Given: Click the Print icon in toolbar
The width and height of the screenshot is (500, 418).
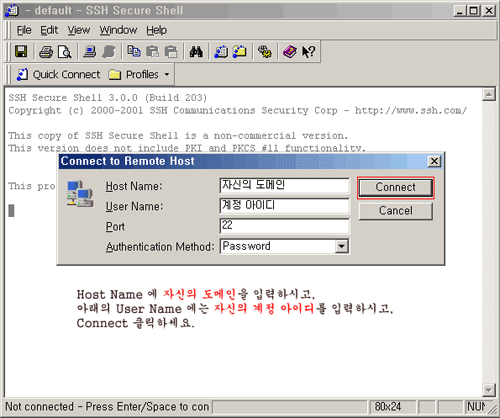Looking at the screenshot, I should pos(46,52).
